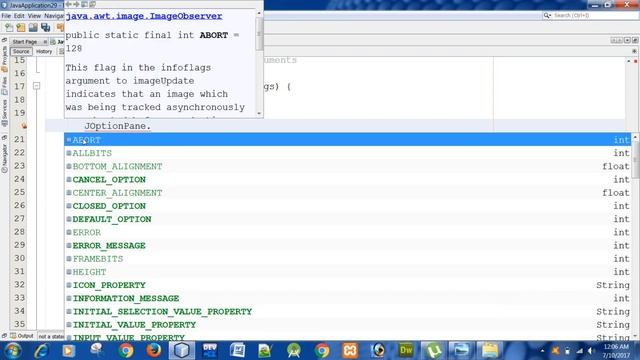Open Firefox from the taskbar
The height and width of the screenshot is (360, 640).
click(x=153, y=351)
